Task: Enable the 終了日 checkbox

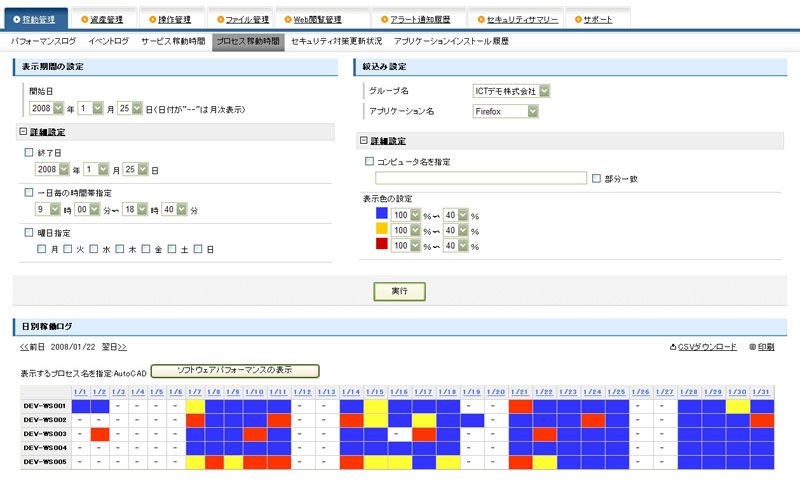Action: 29,152
